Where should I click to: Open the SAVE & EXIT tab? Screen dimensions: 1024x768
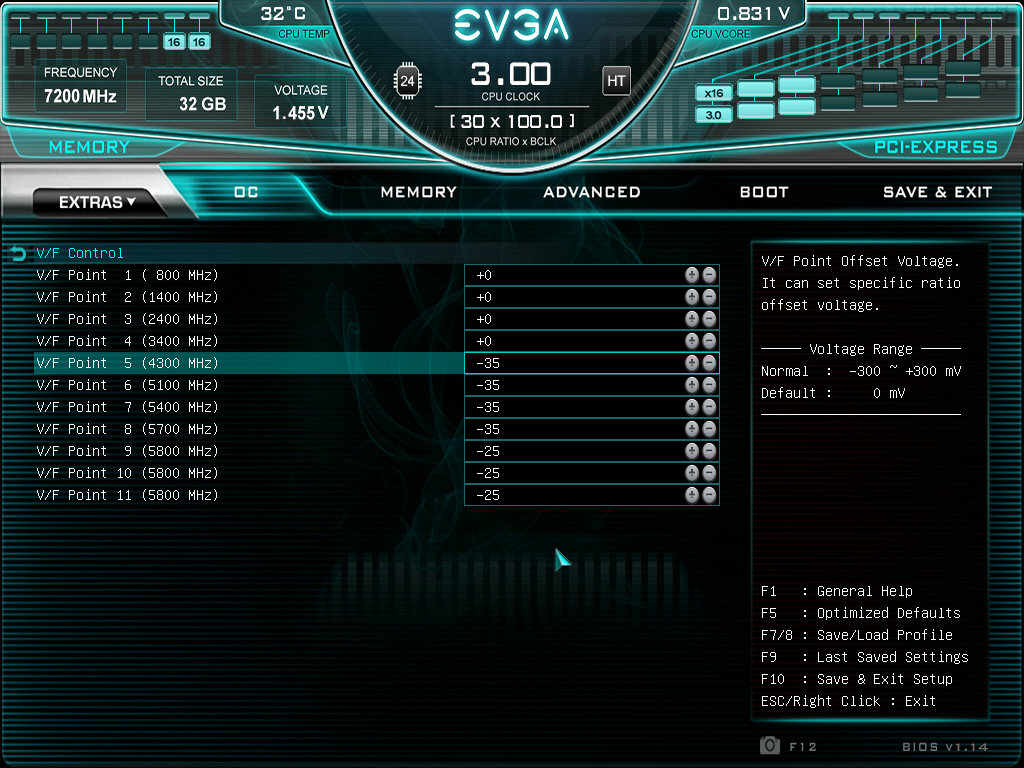click(x=937, y=192)
